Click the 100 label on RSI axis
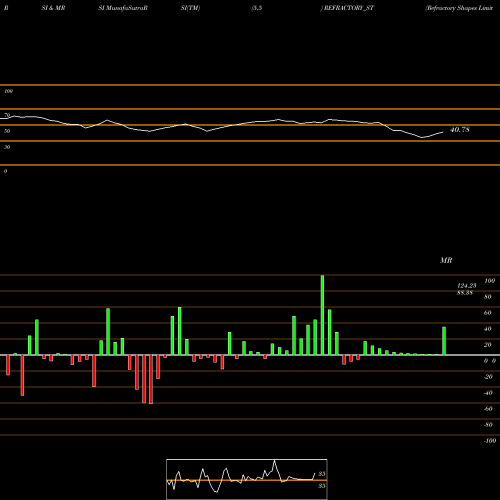Viewport: 500px width, 500px height. 9,91
